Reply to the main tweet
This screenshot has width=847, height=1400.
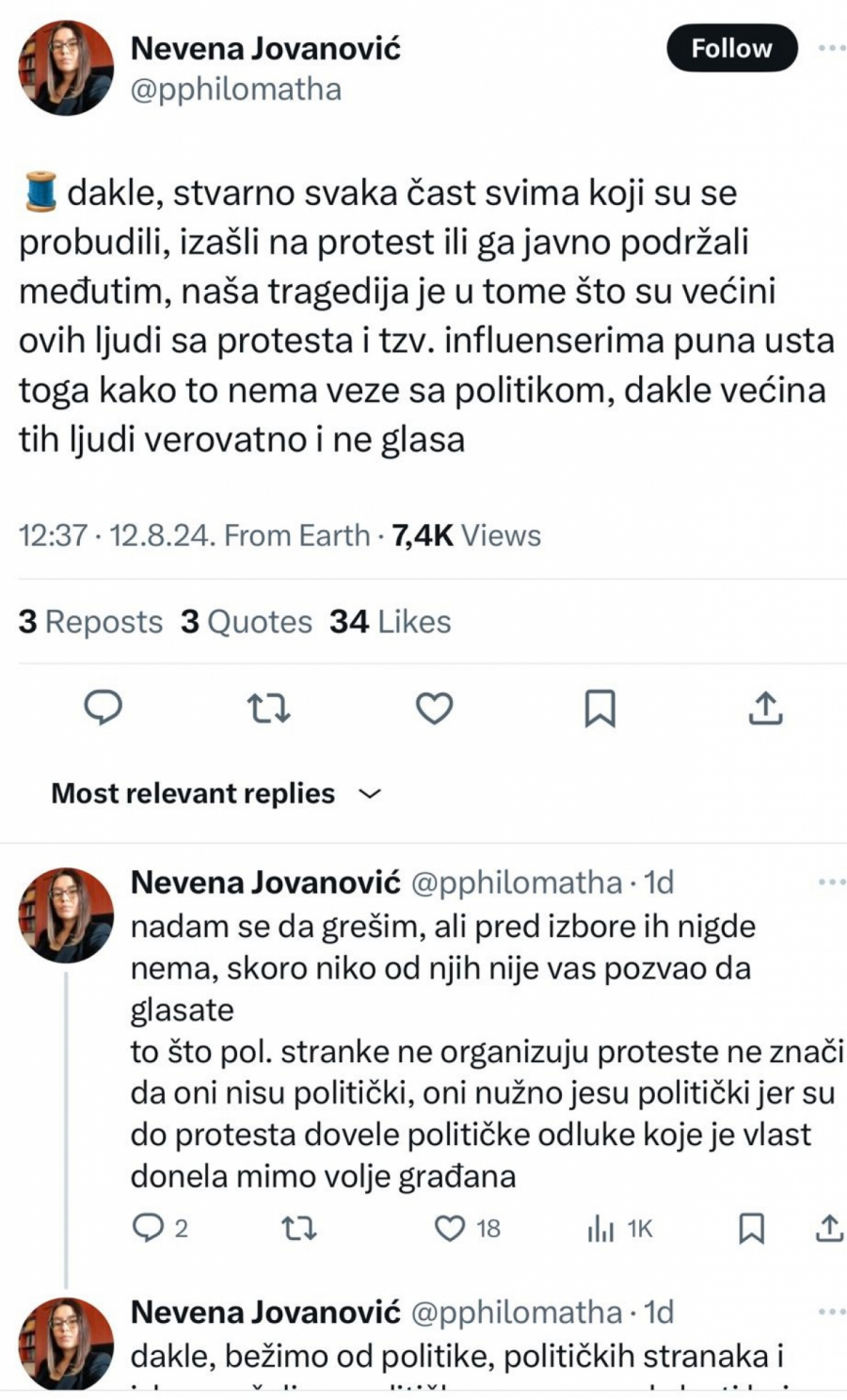tap(104, 708)
